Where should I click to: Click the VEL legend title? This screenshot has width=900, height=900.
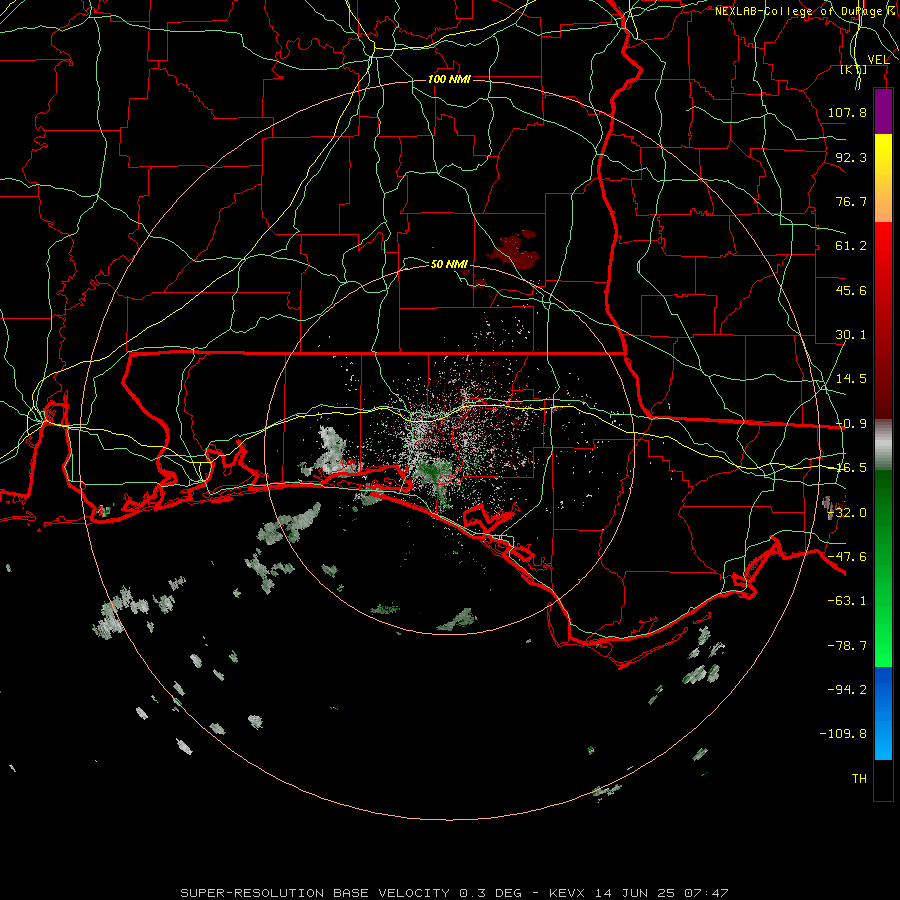pyautogui.click(x=878, y=60)
